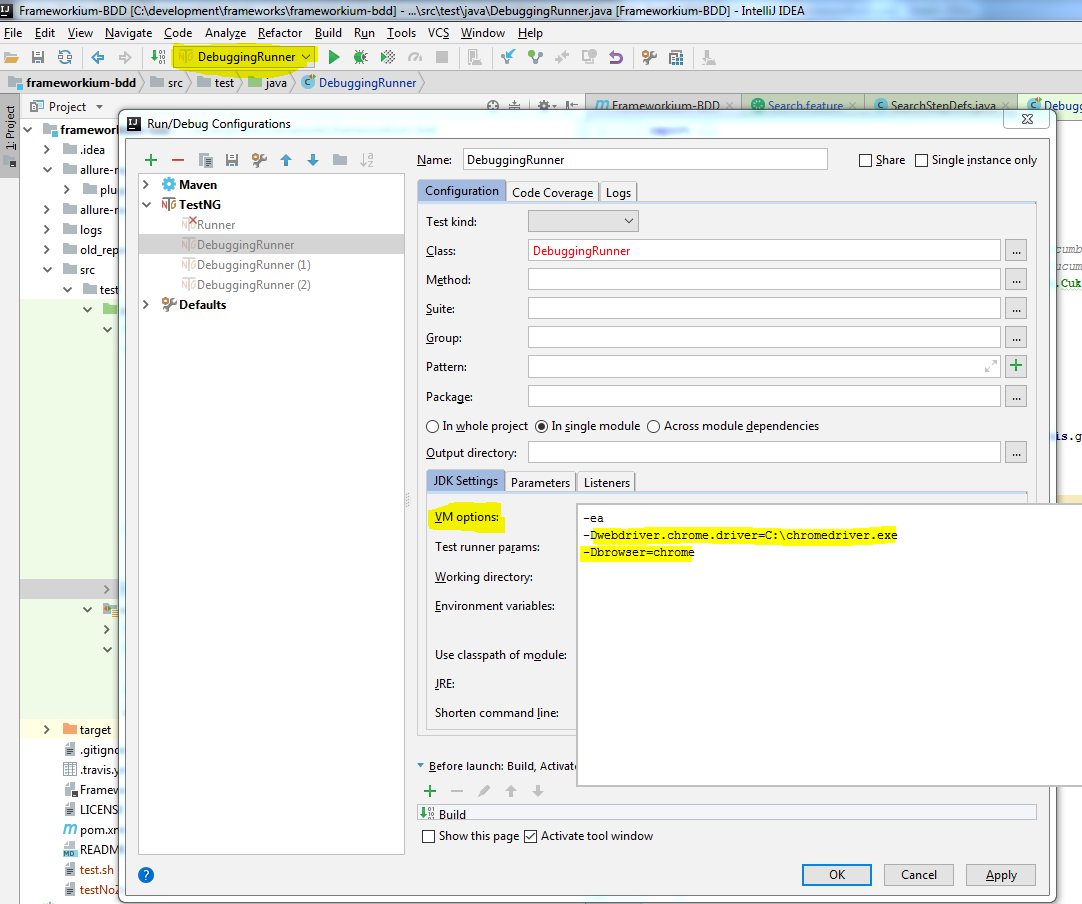
Task: Browse for Suite ellipsis button
Action: point(1016,308)
